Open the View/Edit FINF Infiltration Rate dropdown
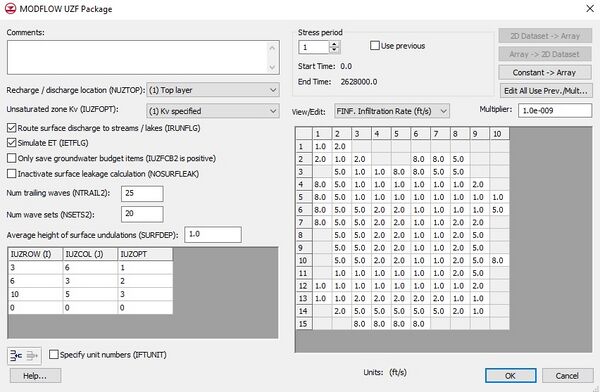 [x=392, y=111]
